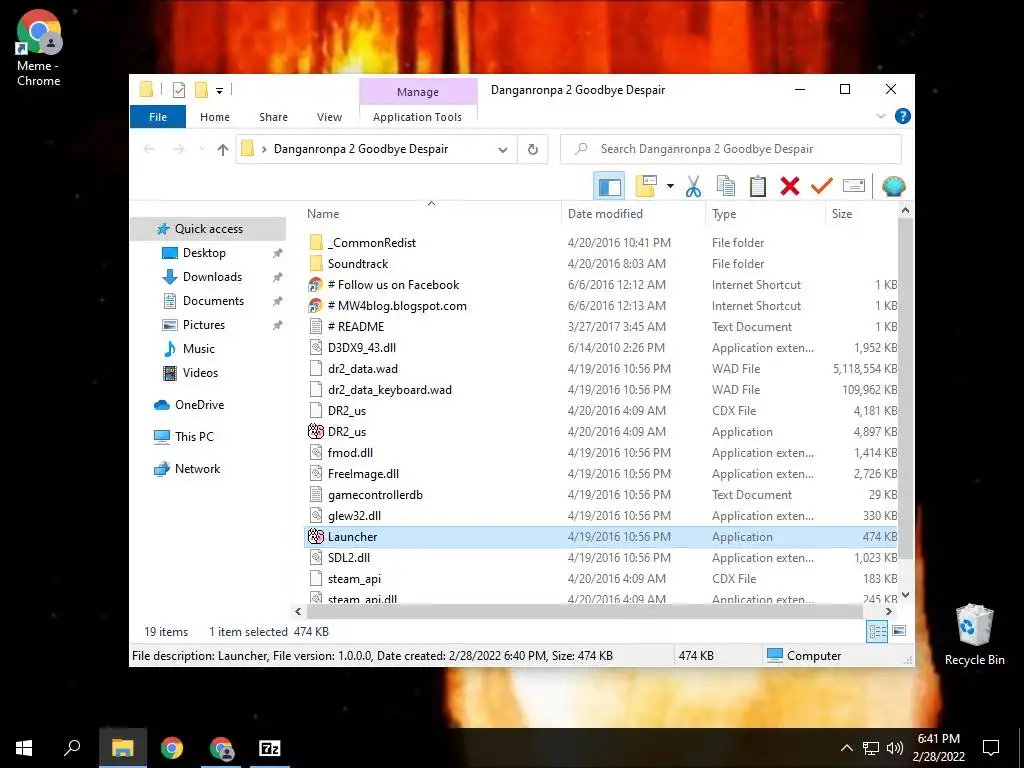Toggle the navigation pane layout button
1024x768 pixels.
point(609,187)
